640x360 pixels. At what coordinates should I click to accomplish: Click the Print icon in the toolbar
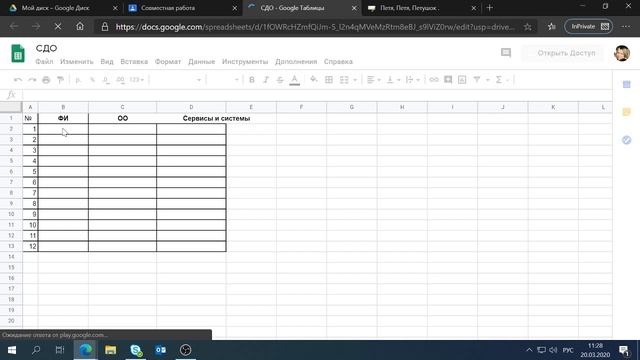(x=46, y=80)
